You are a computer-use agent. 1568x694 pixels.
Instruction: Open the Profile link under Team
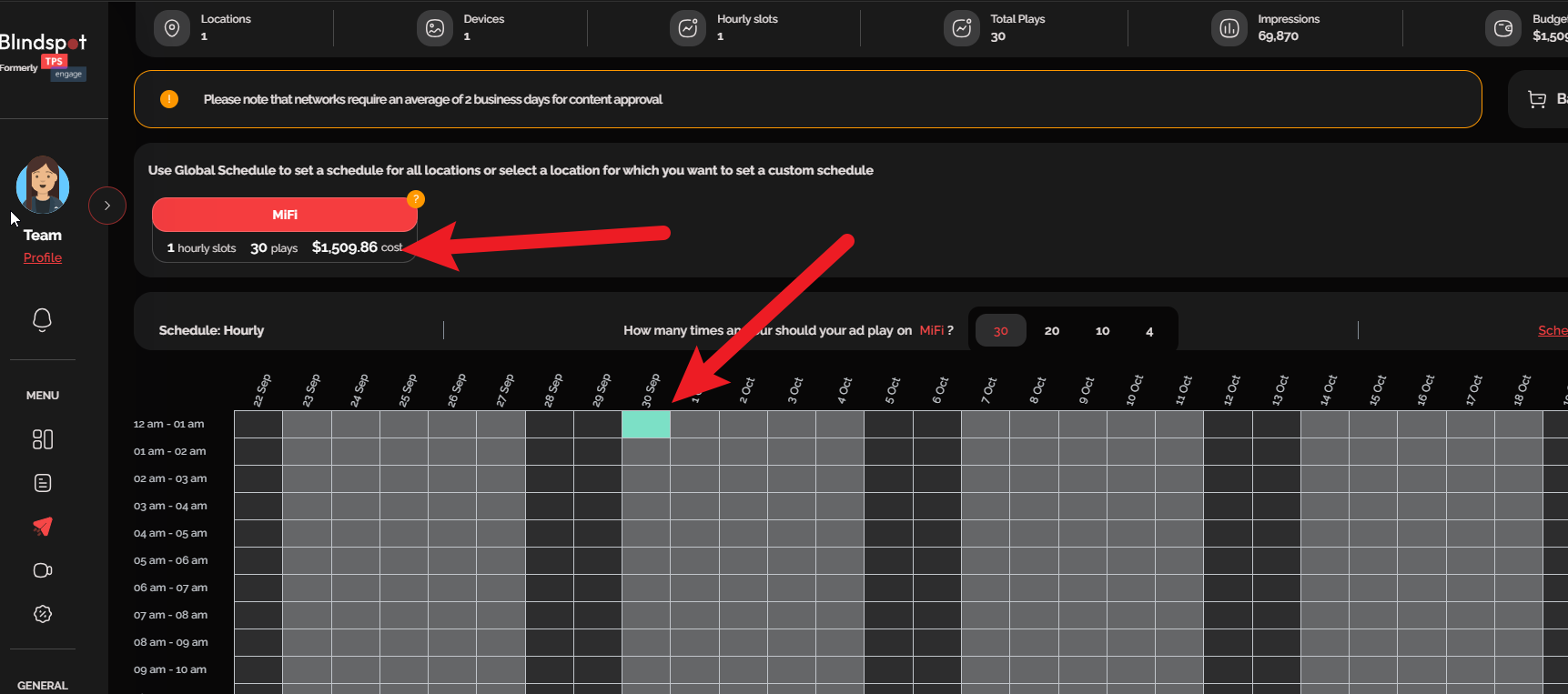[x=43, y=257]
